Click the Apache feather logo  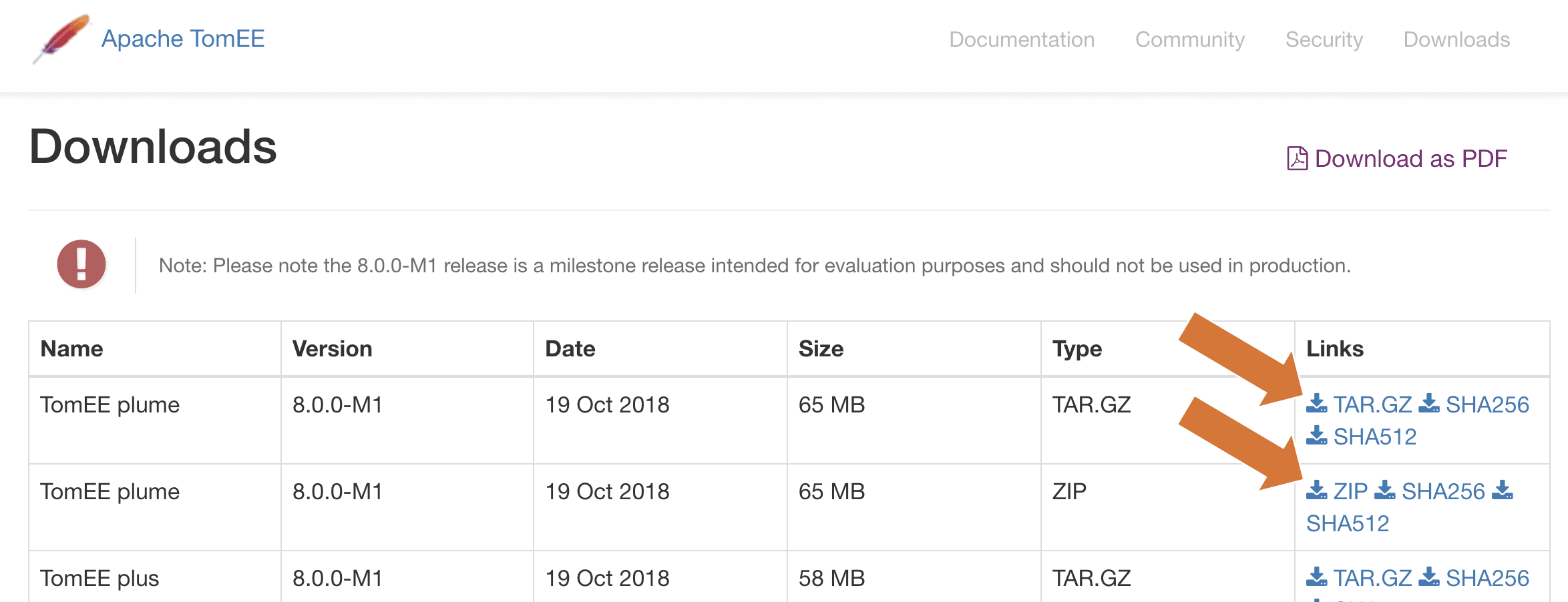click(61, 39)
